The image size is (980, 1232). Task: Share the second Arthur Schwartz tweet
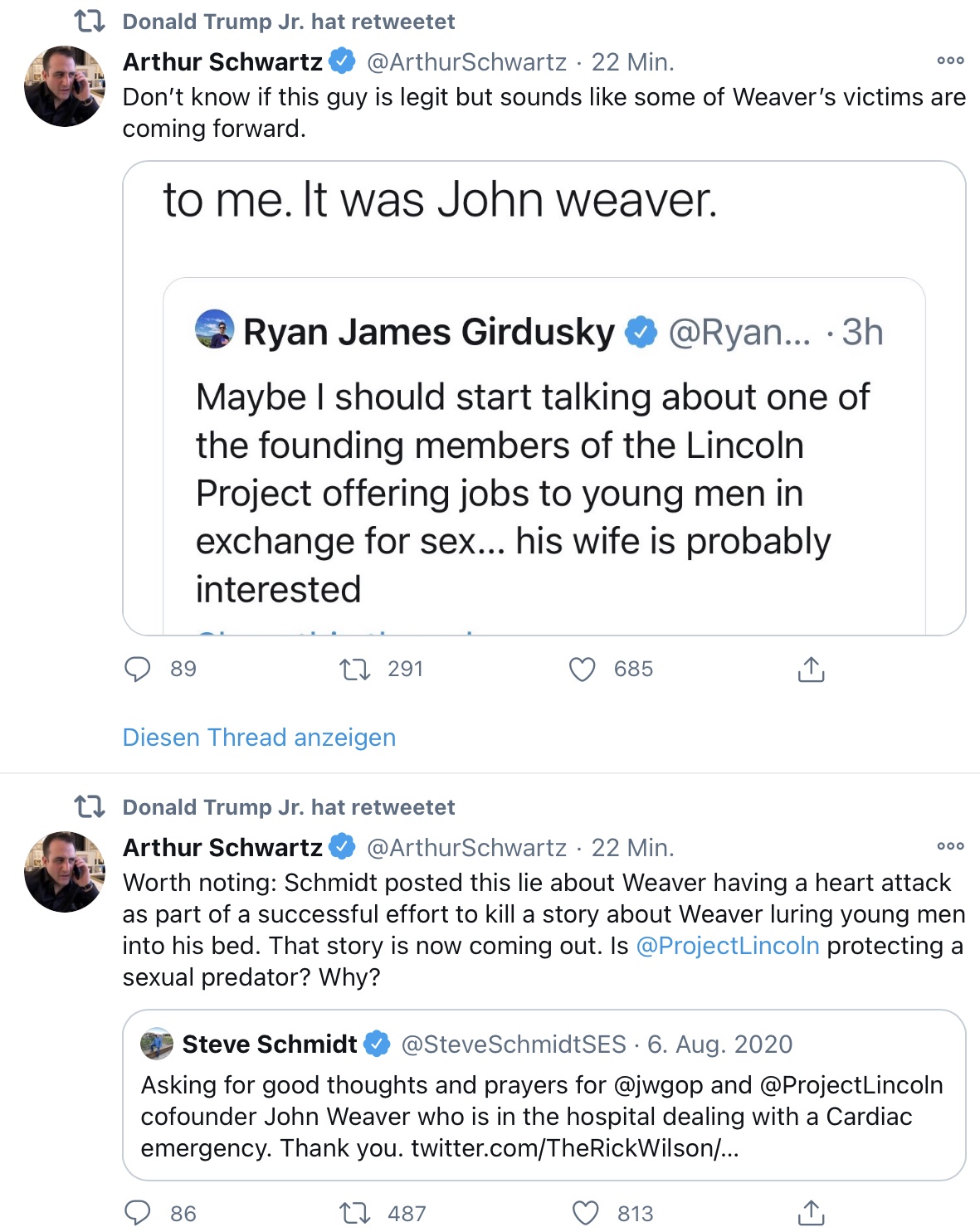811,1213
